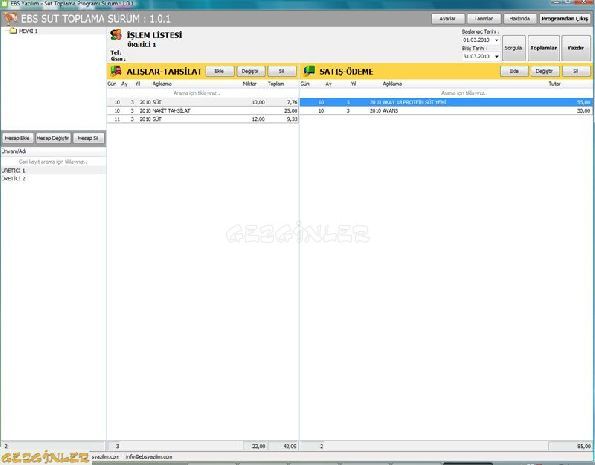Select the folder icon in the tree
This screenshot has width=595, height=465.
[x=13, y=31]
